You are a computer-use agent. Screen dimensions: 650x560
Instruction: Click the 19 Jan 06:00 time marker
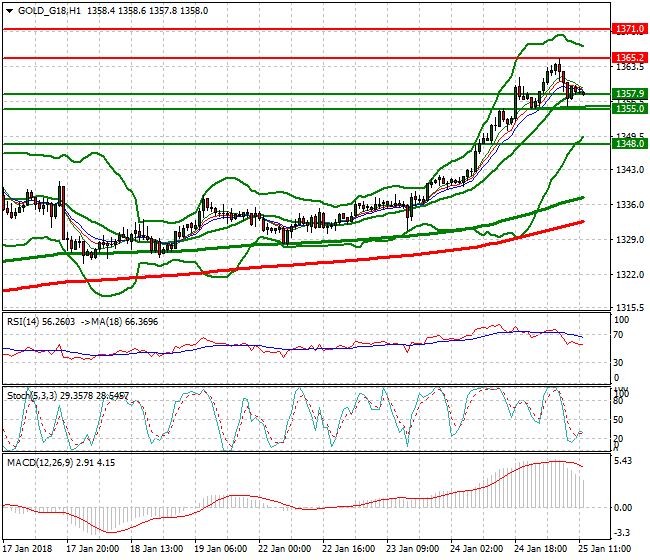click(221, 549)
